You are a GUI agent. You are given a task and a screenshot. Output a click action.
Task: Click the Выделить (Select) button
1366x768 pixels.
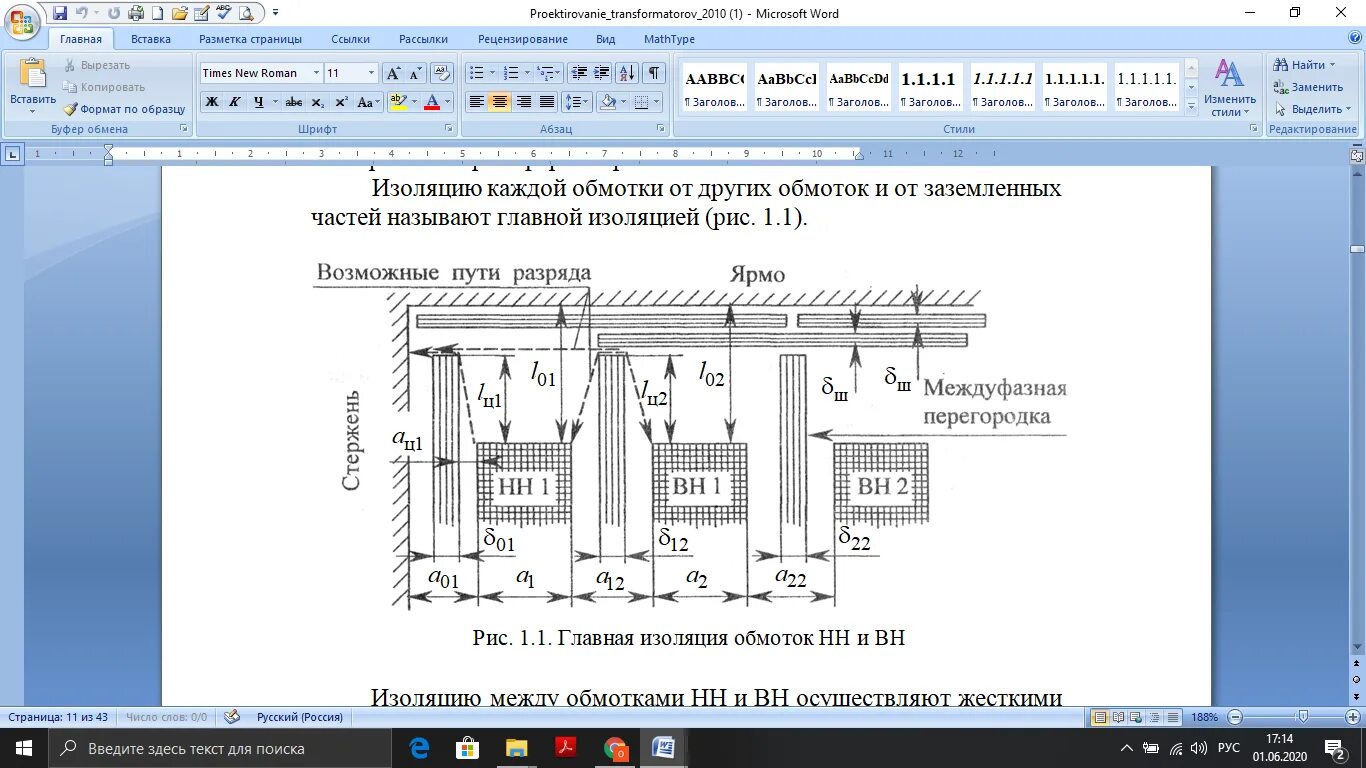(1312, 109)
